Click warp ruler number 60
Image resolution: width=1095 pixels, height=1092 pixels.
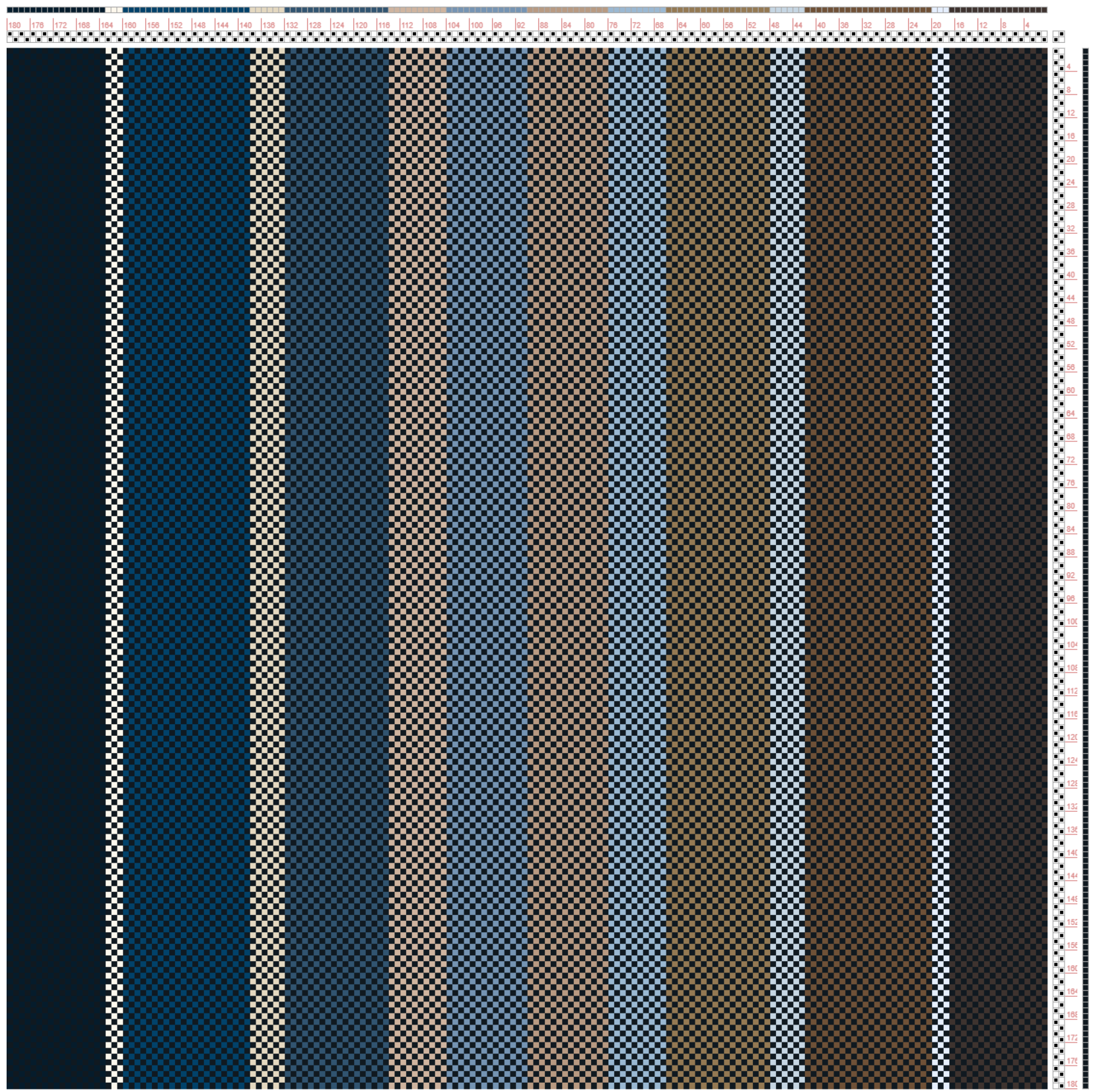tap(705, 25)
